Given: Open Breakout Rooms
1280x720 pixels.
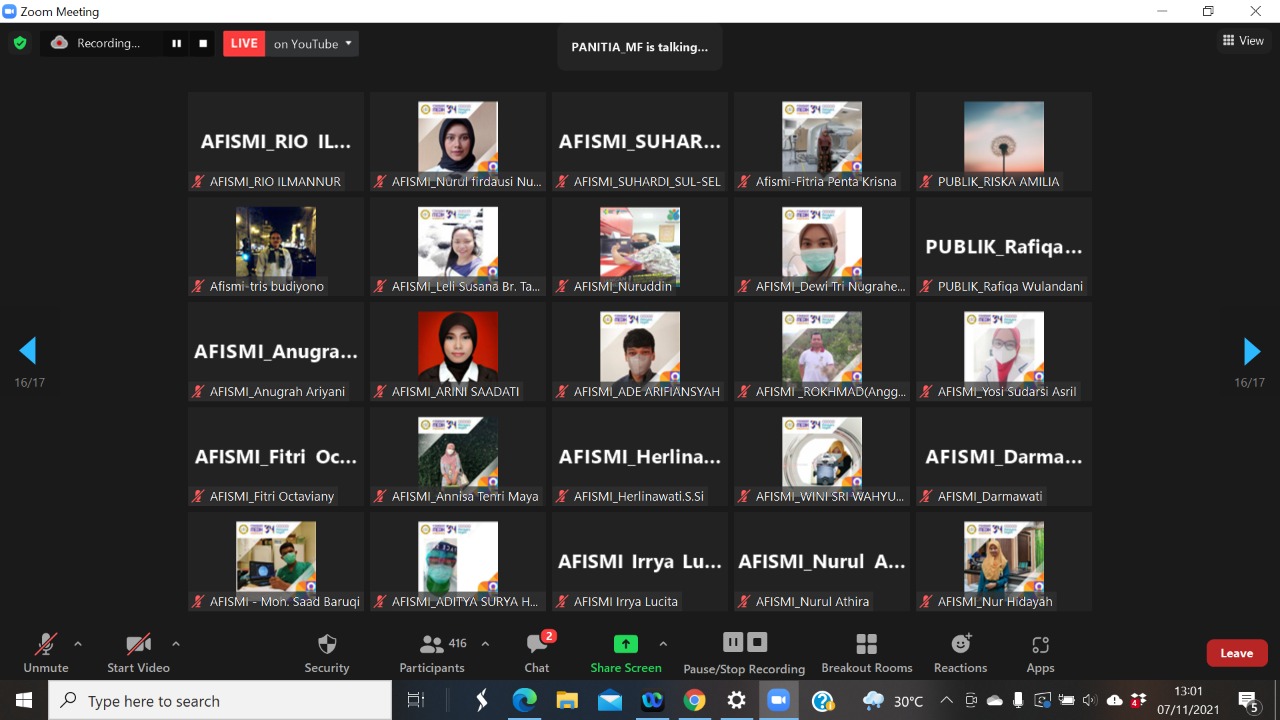Looking at the screenshot, I should [866, 653].
